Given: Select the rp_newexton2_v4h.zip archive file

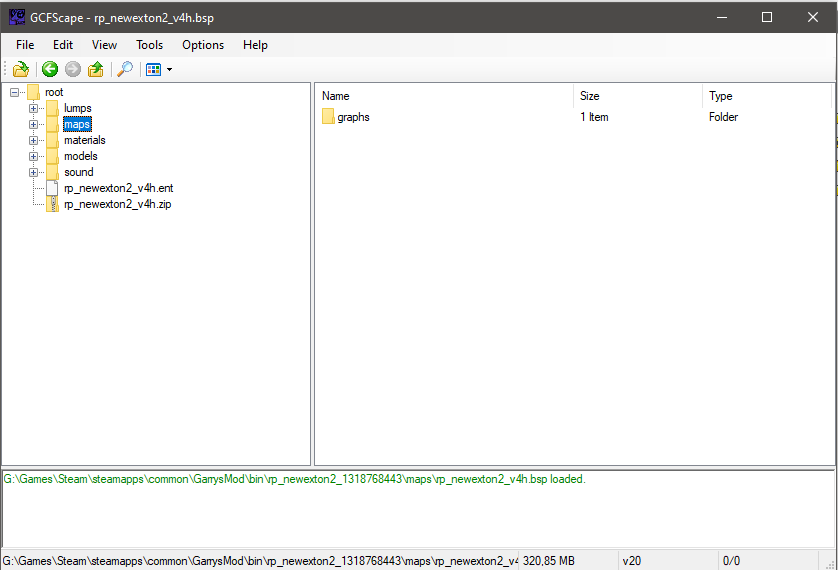Looking at the screenshot, I should 118,204.
